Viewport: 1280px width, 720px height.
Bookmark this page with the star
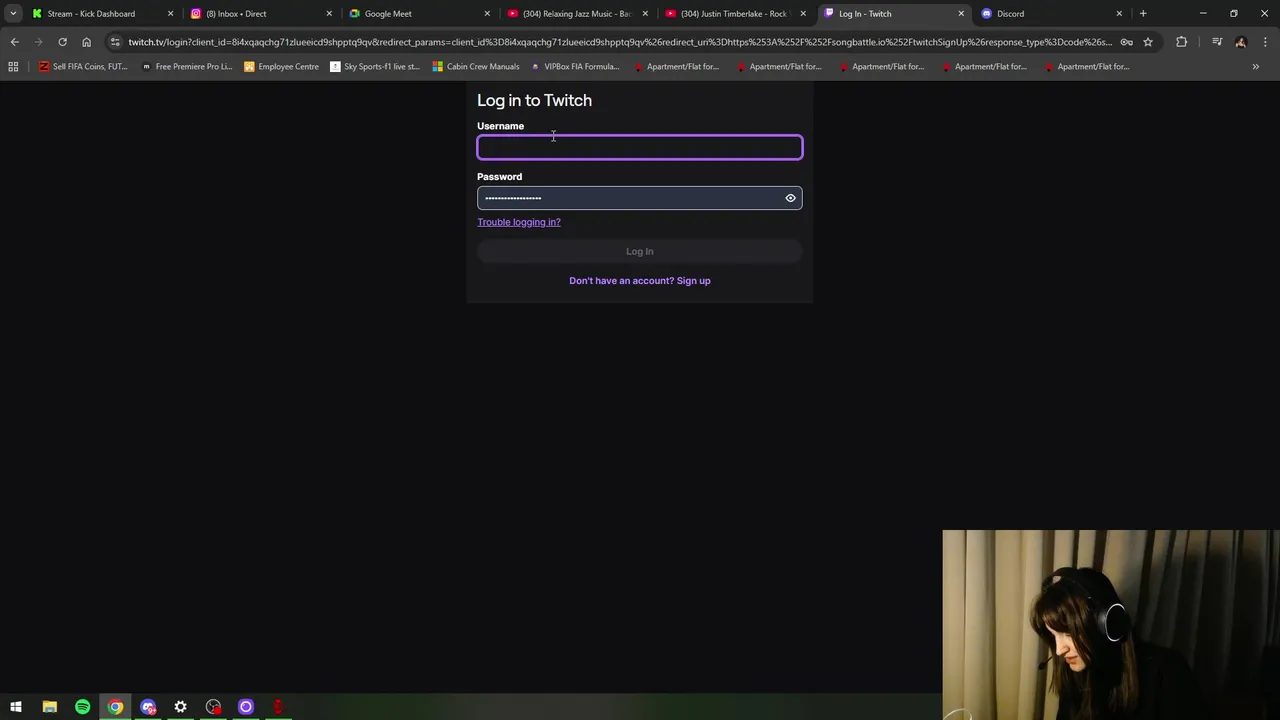(1148, 42)
